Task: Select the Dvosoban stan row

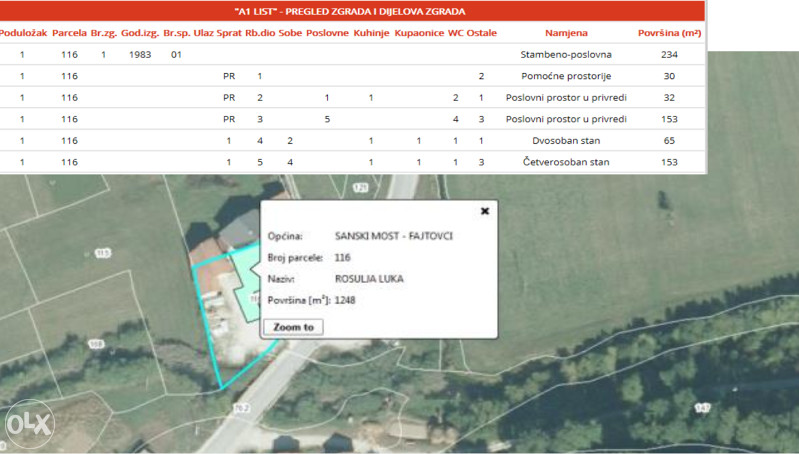Action: point(566,141)
